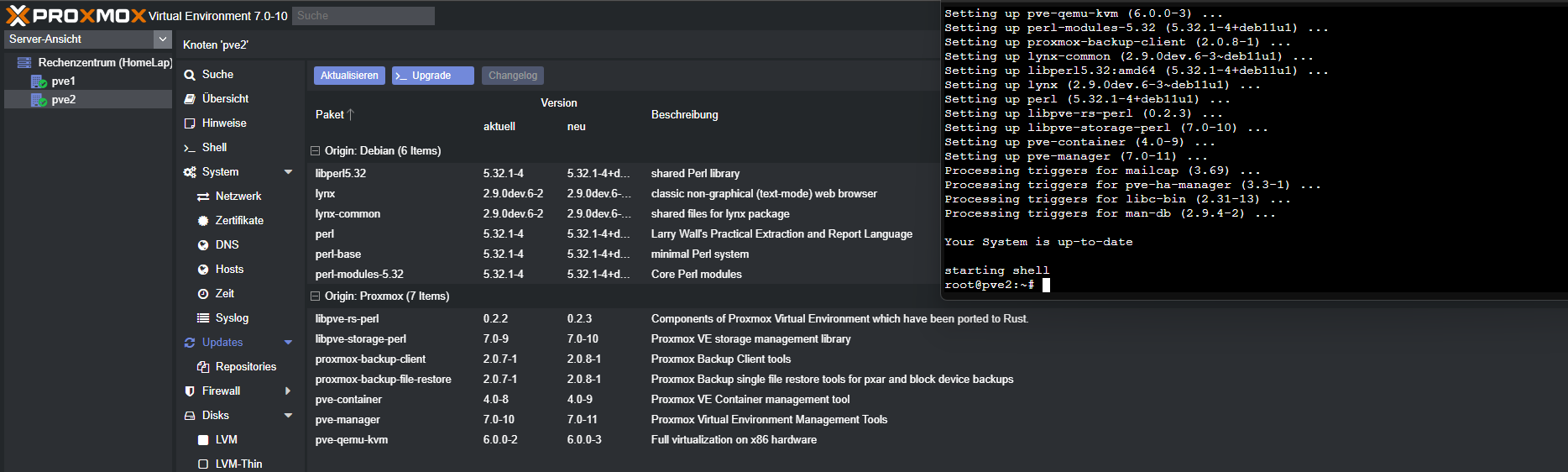Viewport: 1568px width, 472px height.
Task: Collapse the Origin: Debian (6 Items) group
Action: point(315,151)
